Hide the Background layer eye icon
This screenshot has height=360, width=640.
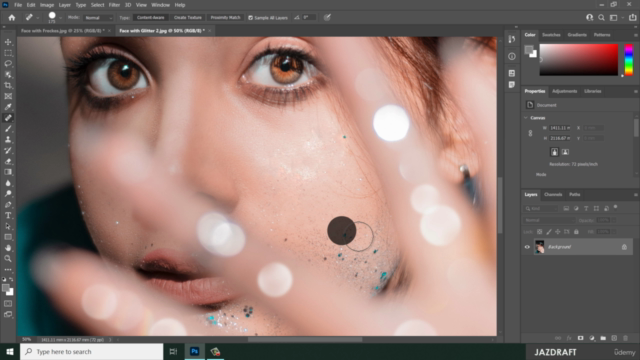click(x=527, y=247)
